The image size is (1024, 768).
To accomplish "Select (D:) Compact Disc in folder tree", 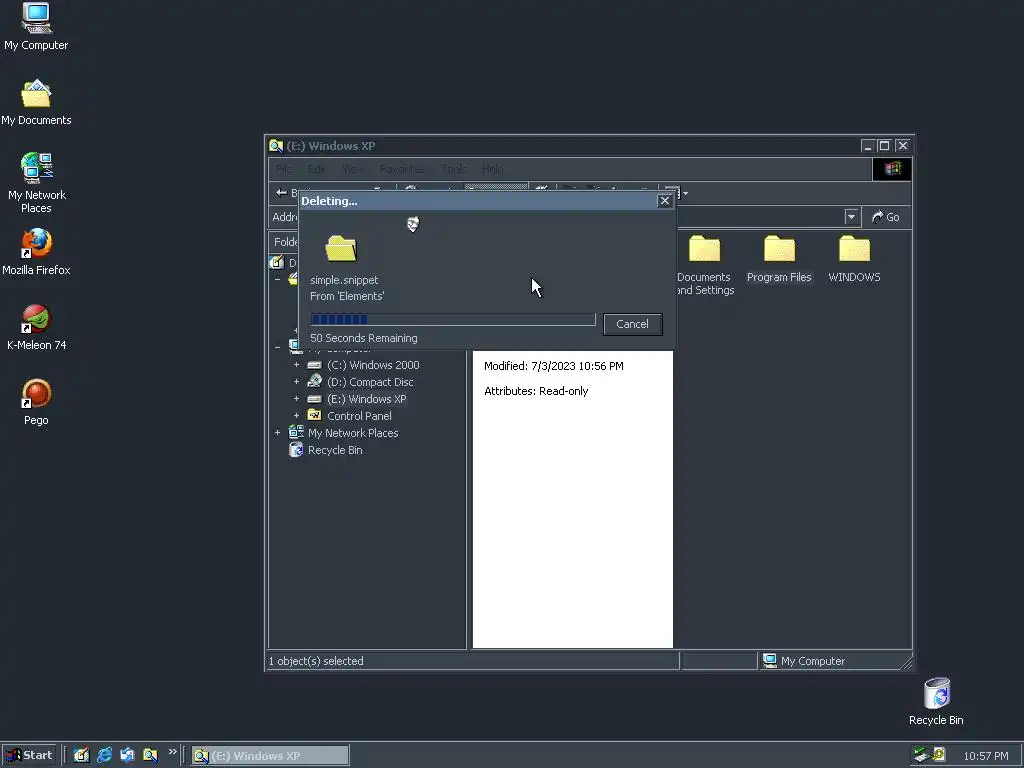I will click(370, 382).
